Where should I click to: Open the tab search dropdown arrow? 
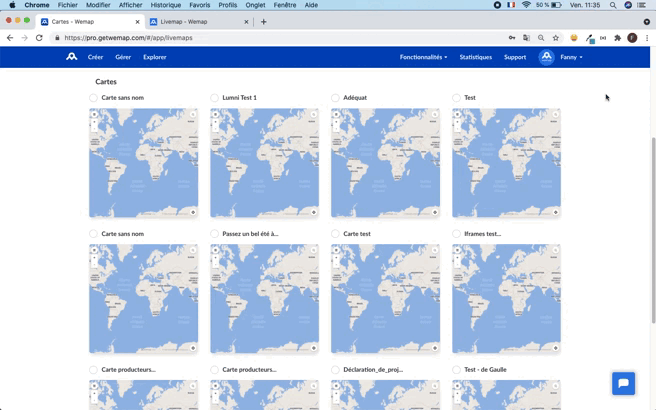tap(646, 22)
